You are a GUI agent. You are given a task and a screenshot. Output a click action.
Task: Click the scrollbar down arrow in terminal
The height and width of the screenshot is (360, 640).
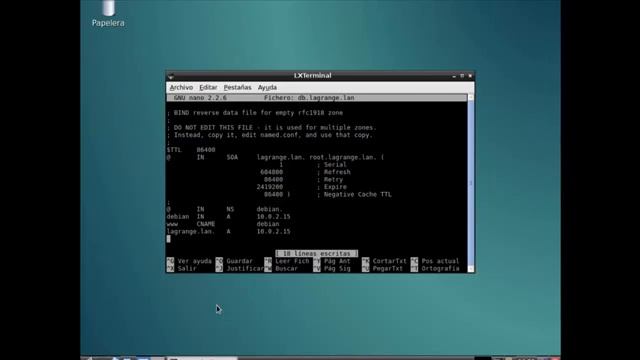click(x=471, y=269)
